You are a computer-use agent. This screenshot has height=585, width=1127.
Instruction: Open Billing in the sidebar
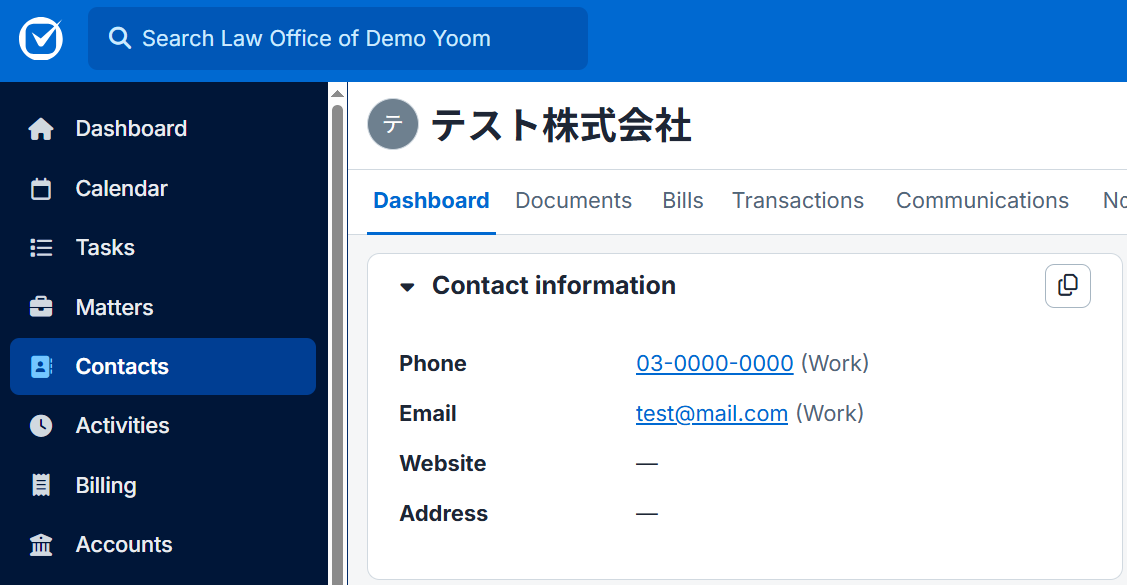163,485
